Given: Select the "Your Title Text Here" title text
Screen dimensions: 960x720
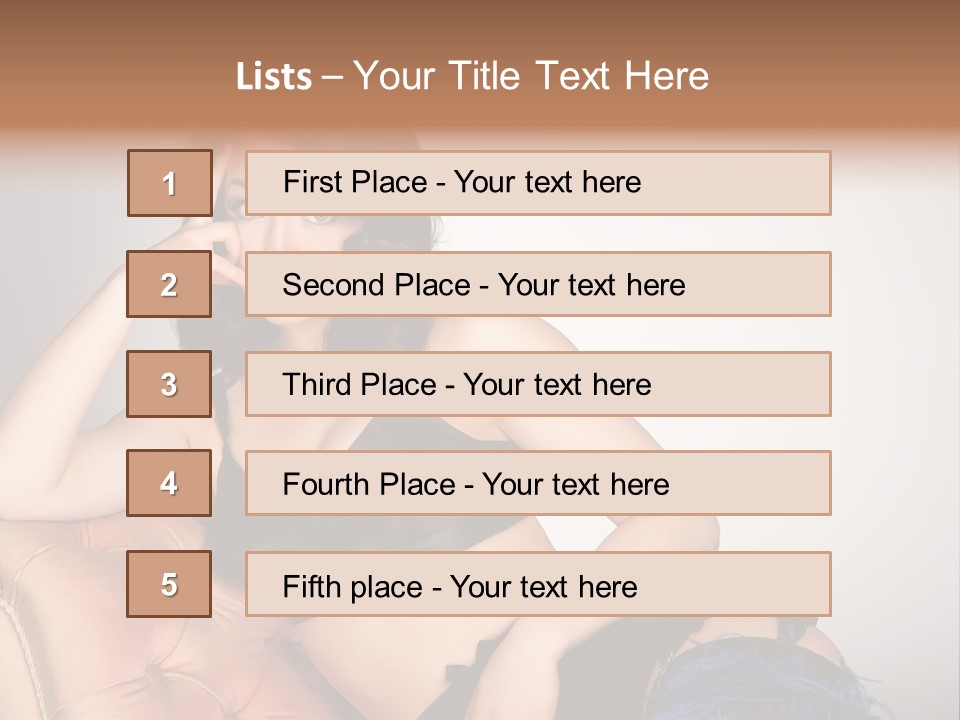Looking at the screenshot, I should coord(531,76).
